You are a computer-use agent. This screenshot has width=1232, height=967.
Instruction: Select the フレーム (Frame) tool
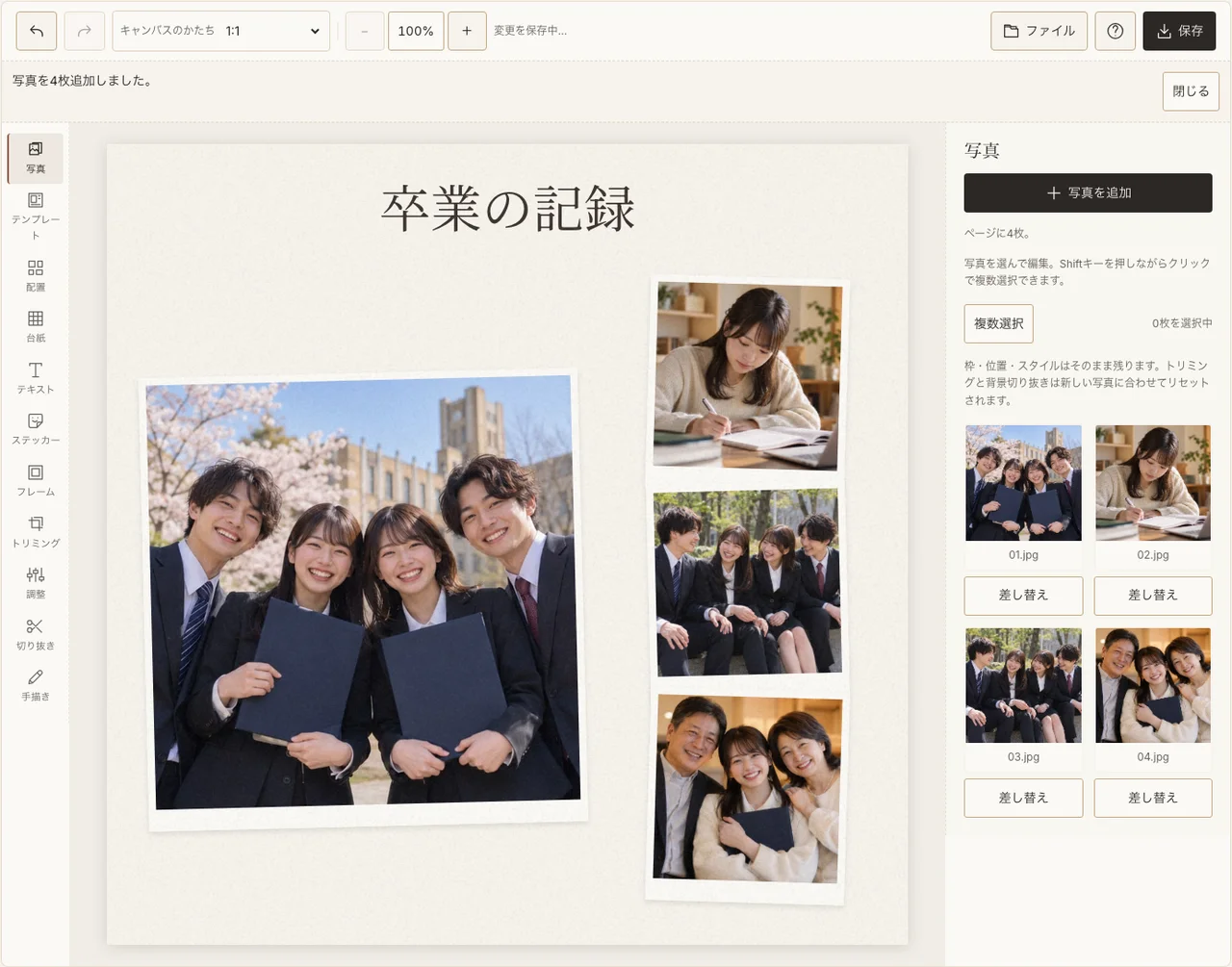click(36, 480)
